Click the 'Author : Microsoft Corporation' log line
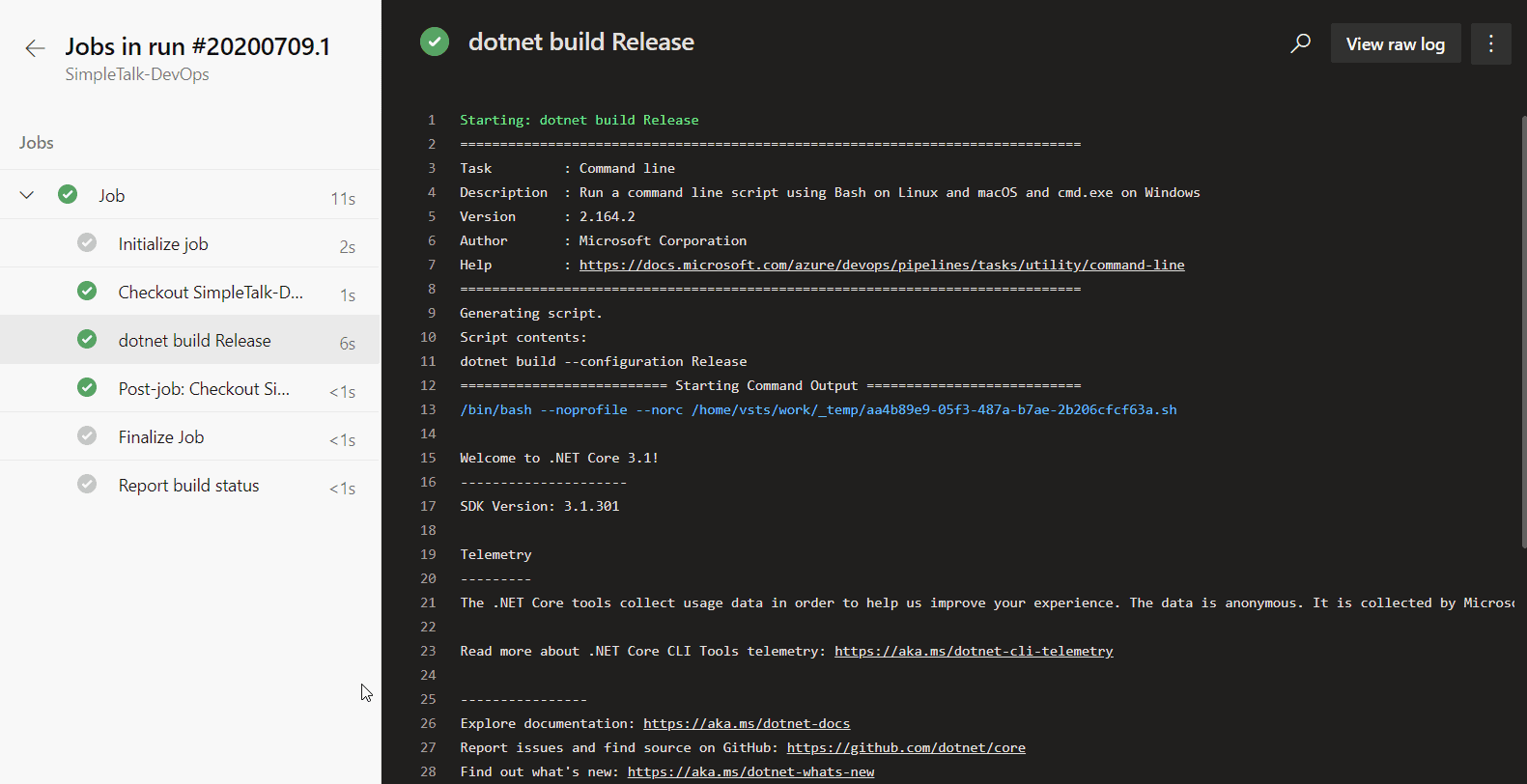The width and height of the screenshot is (1527, 784). pos(604,240)
